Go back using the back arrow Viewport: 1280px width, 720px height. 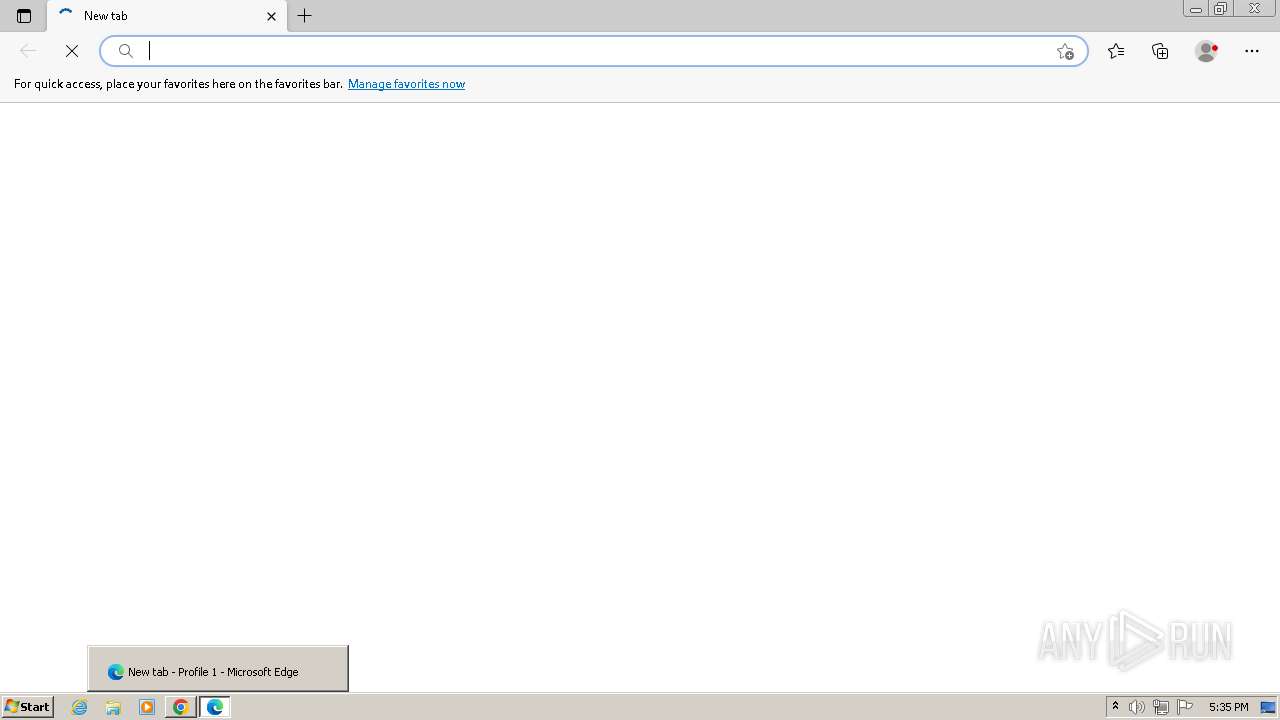coord(28,51)
